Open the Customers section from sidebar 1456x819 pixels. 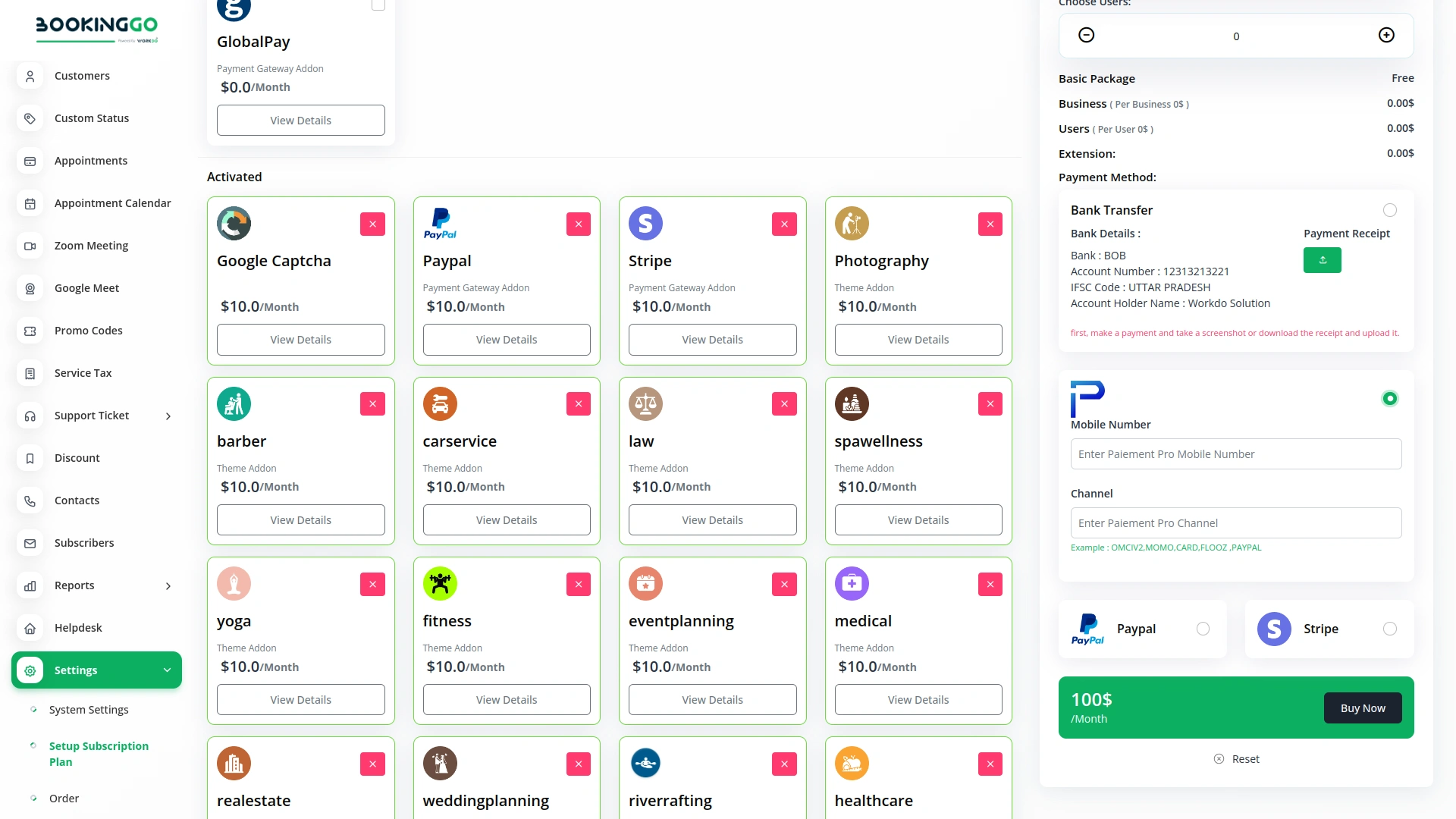[30, 76]
